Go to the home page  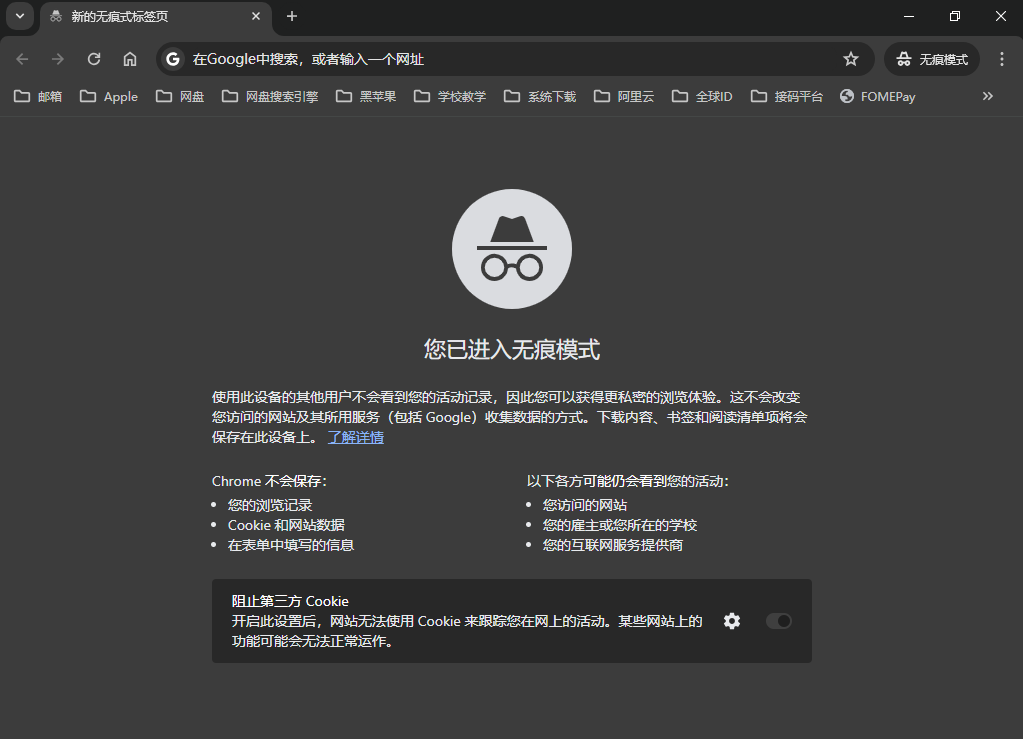130,59
